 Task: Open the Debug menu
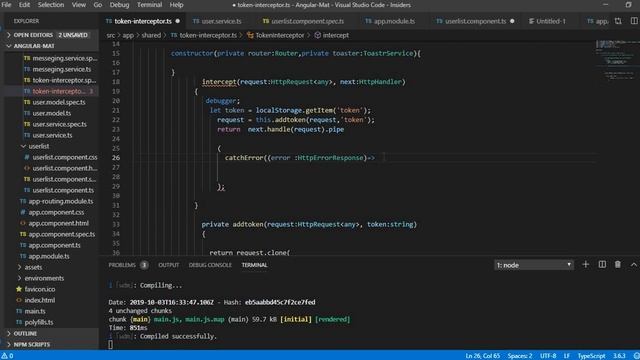pyautogui.click(x=119, y=5)
